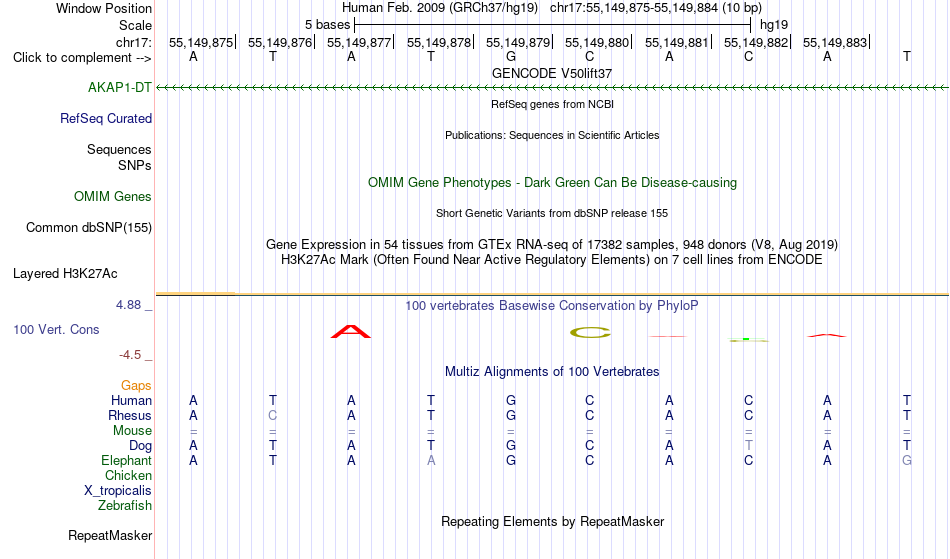
Task: Click the Gaps row label
Action: (136, 385)
